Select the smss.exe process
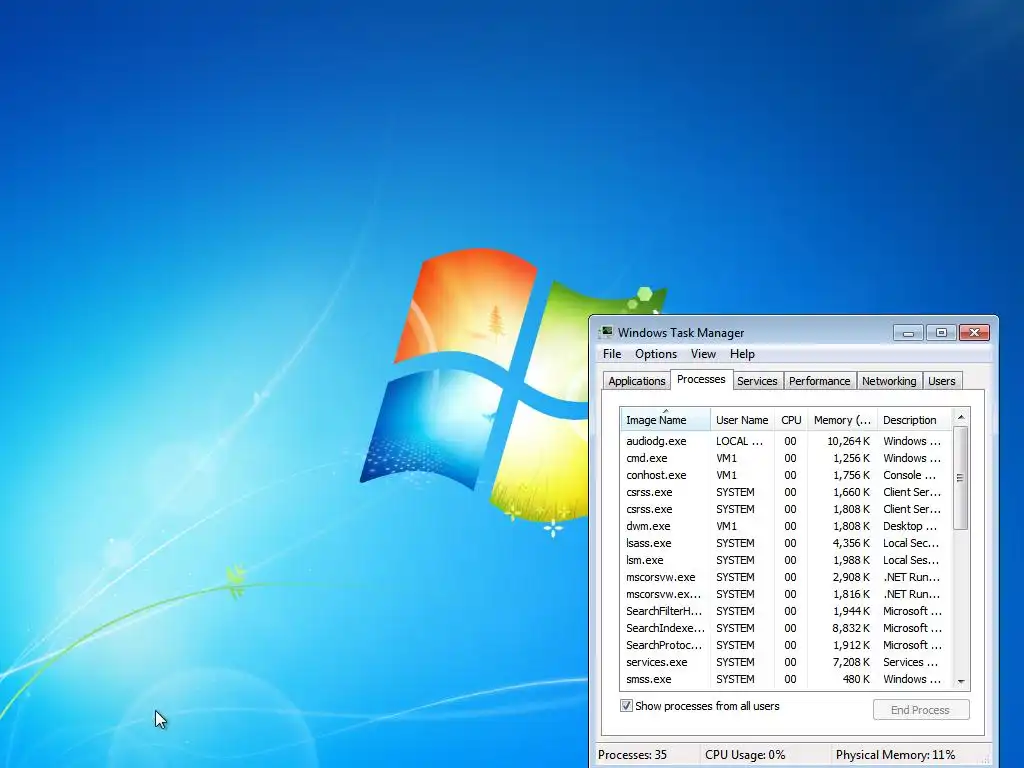Viewport: 1024px width, 768px height. [786, 679]
